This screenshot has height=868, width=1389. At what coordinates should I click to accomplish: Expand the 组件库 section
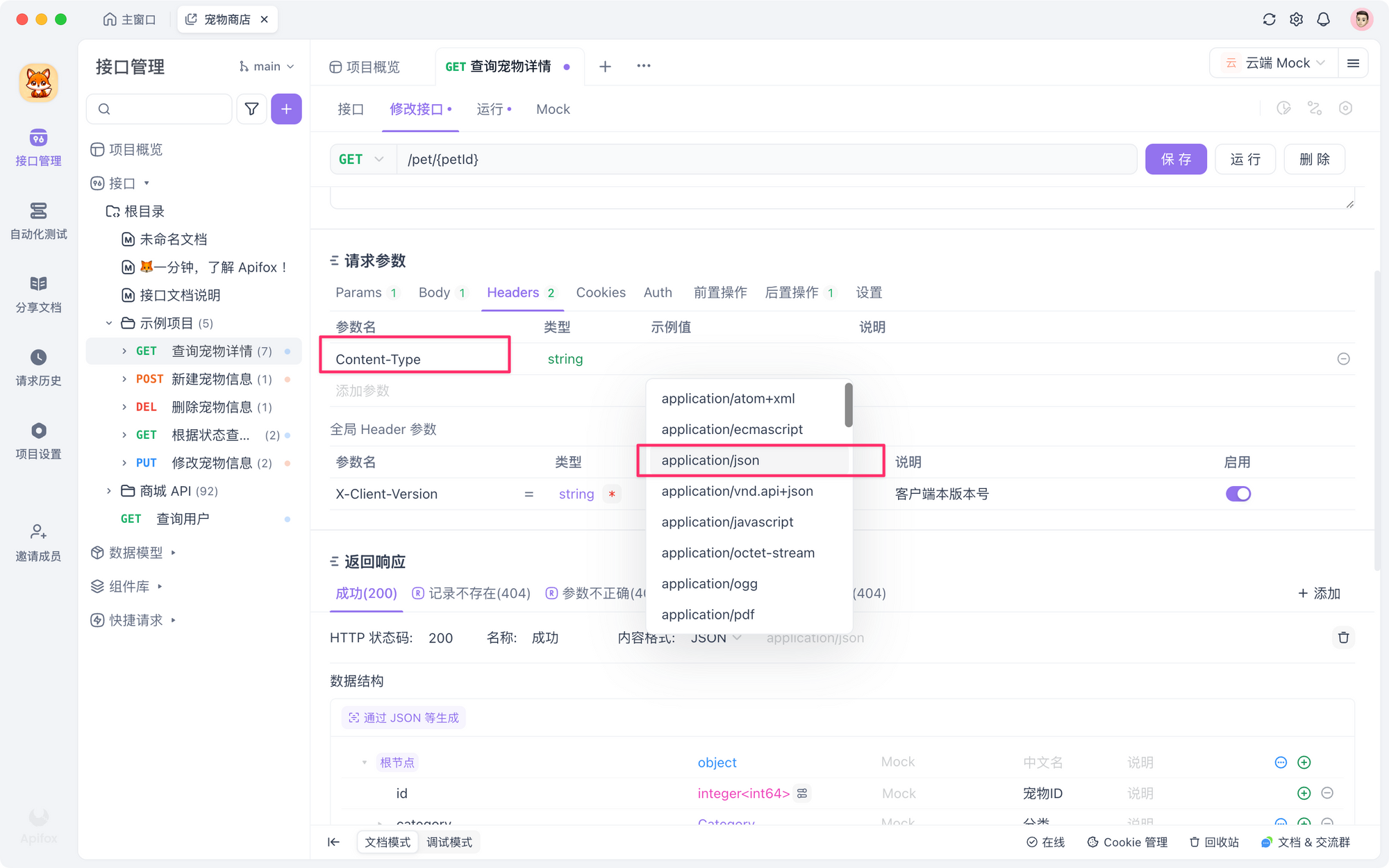pyautogui.click(x=160, y=587)
